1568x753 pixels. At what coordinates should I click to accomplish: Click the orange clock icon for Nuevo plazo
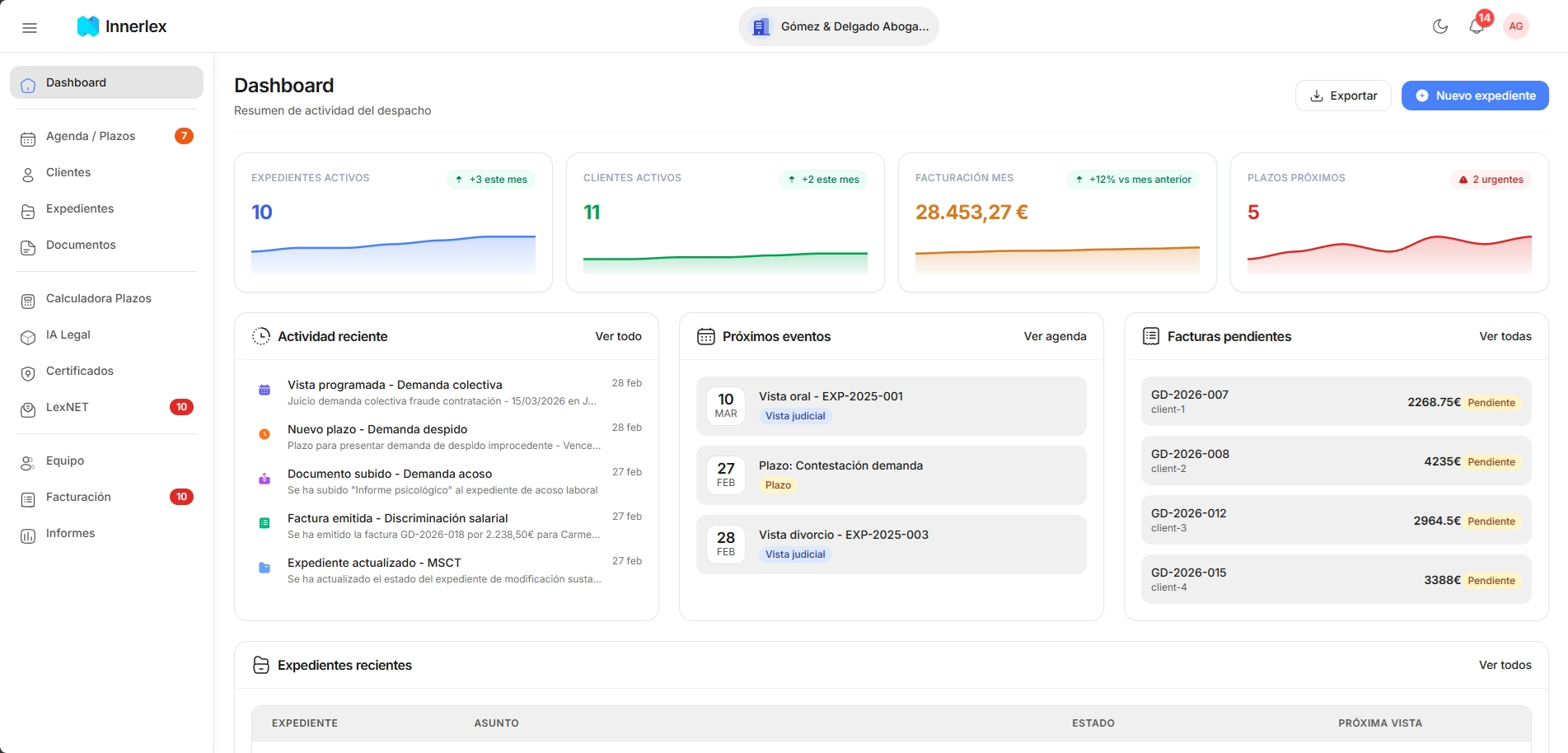[x=264, y=434]
